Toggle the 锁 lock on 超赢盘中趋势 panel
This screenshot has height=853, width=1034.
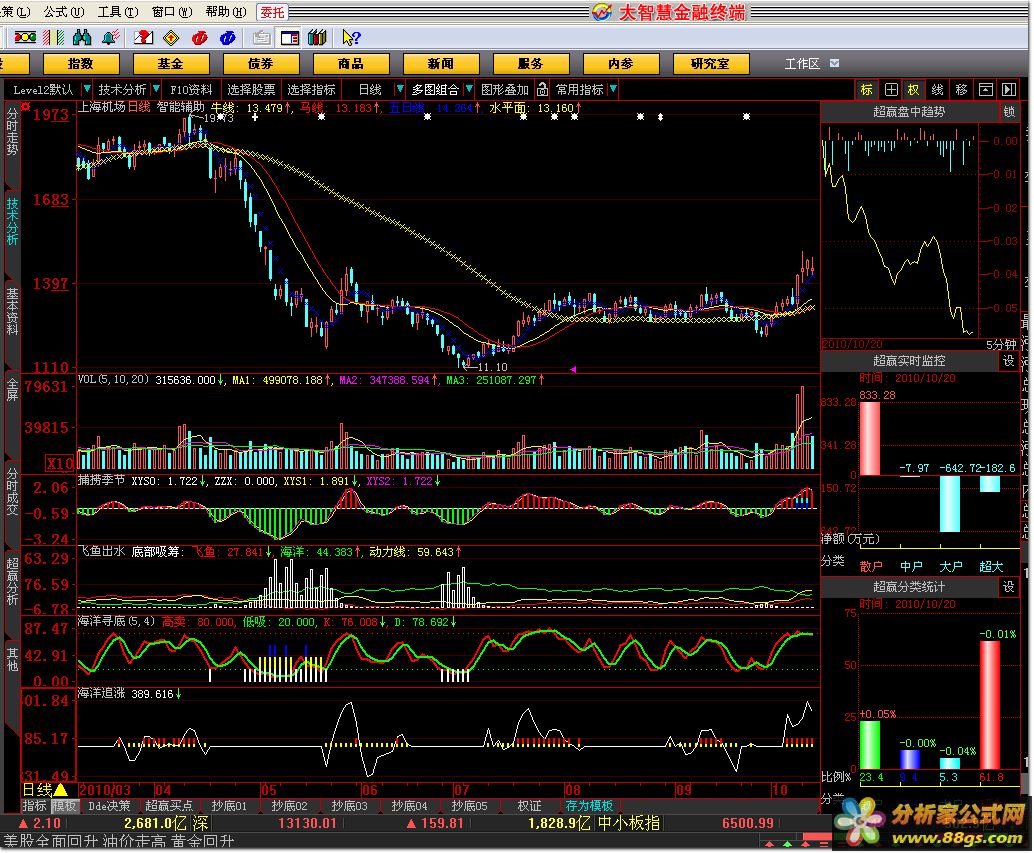1009,112
